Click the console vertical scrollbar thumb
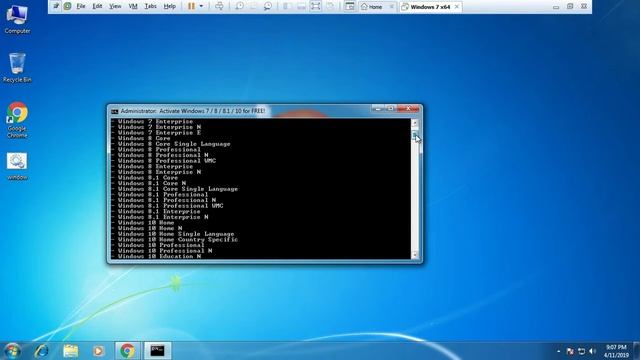The image size is (640, 360). click(x=415, y=136)
